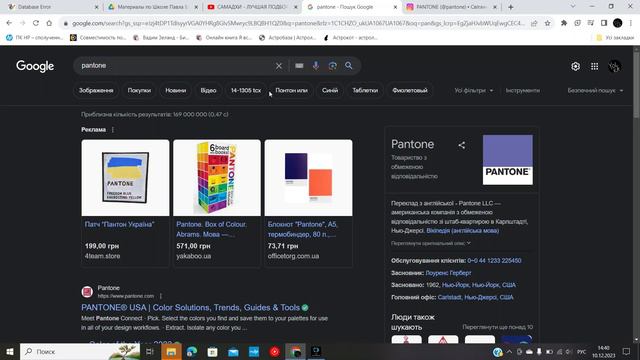Open the on-screen keyboard icon in search box

pyautogui.click(x=299, y=66)
